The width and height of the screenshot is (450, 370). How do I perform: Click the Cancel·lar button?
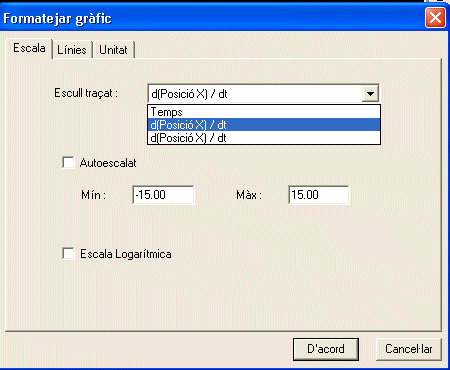409,349
